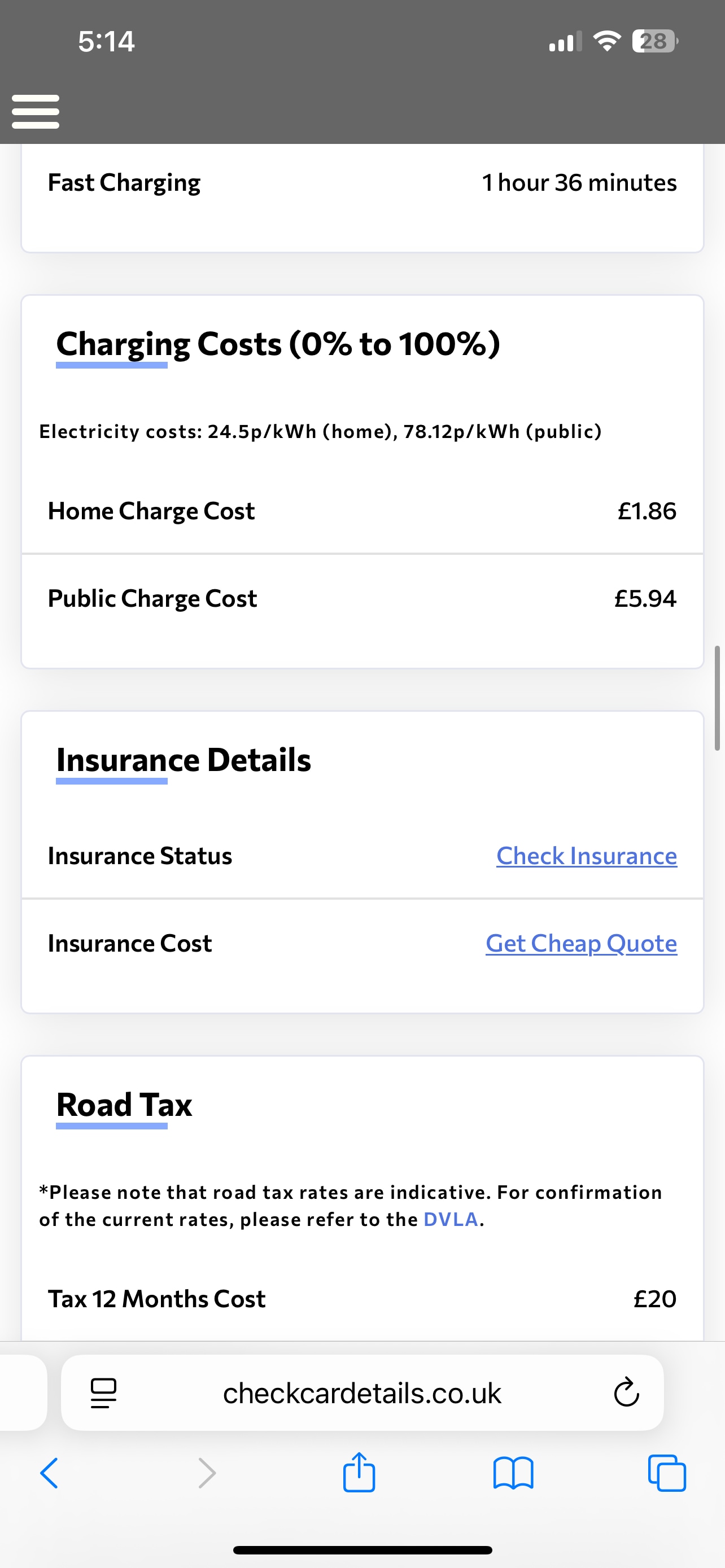The width and height of the screenshot is (725, 1568).
Task: Tap the Safari back arrow
Action: [x=49, y=1473]
